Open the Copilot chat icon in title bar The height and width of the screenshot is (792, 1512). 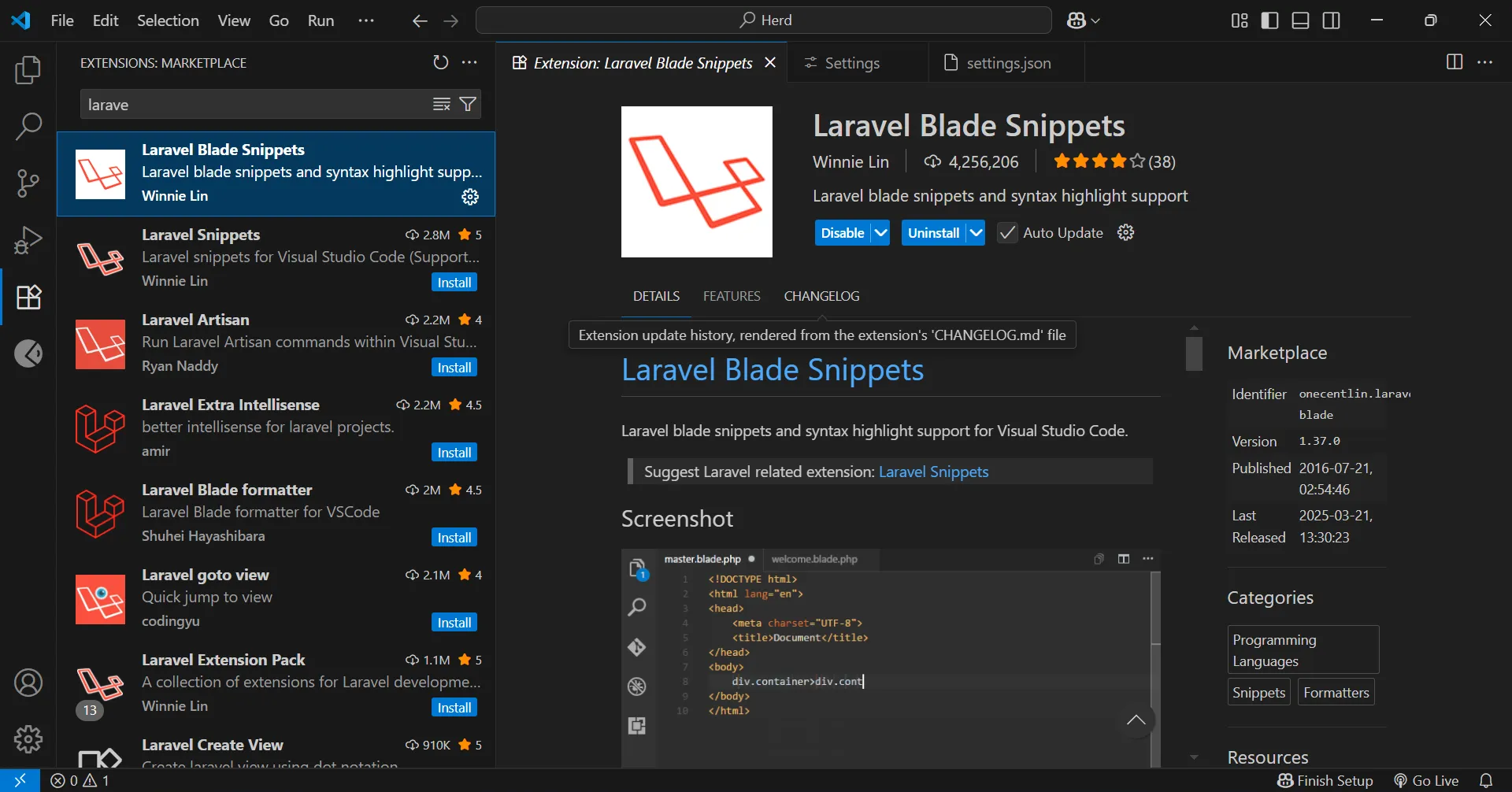coord(1076,20)
